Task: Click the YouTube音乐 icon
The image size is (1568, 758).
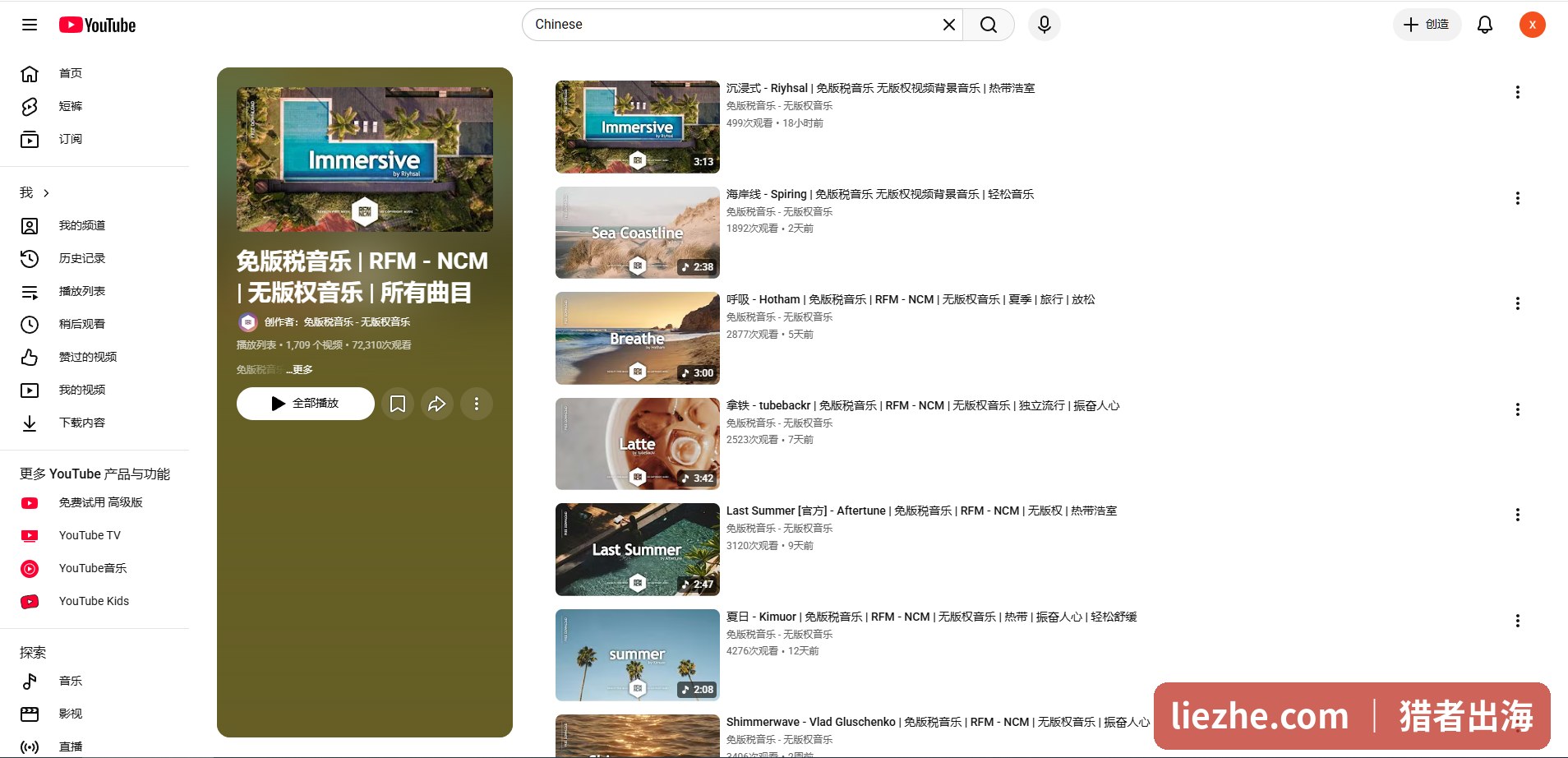Action: click(x=30, y=568)
